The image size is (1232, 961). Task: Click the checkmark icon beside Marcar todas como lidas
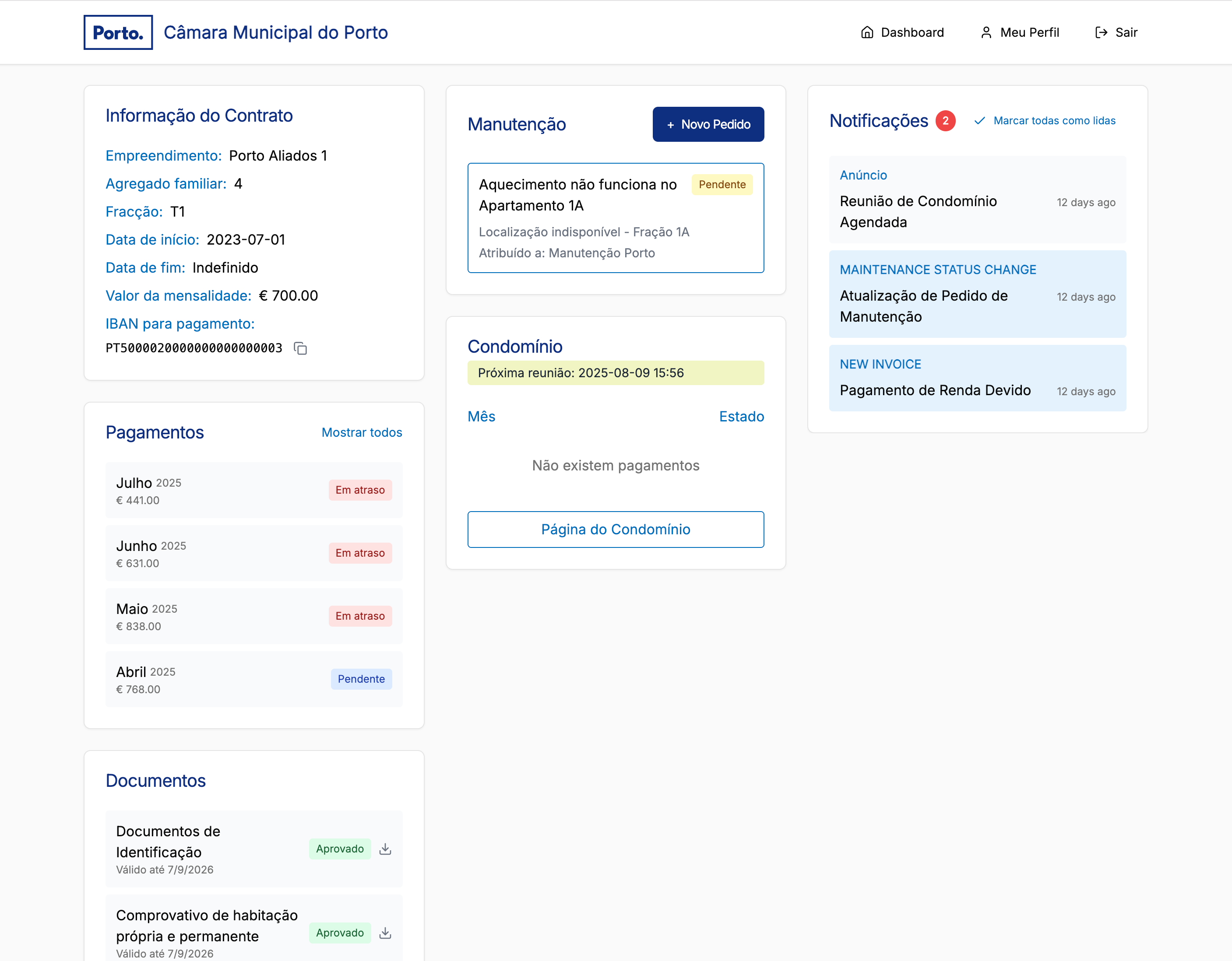point(980,120)
